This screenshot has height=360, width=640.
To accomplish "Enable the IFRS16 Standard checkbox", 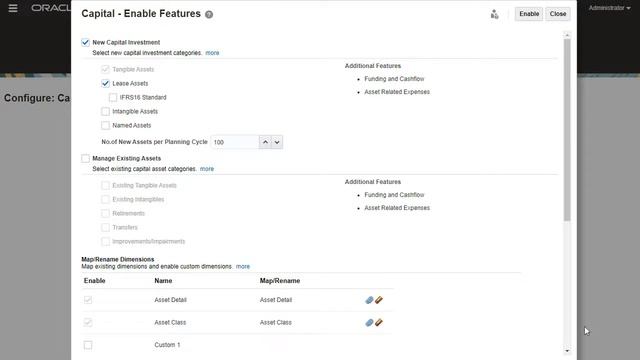I will (x=113, y=98).
